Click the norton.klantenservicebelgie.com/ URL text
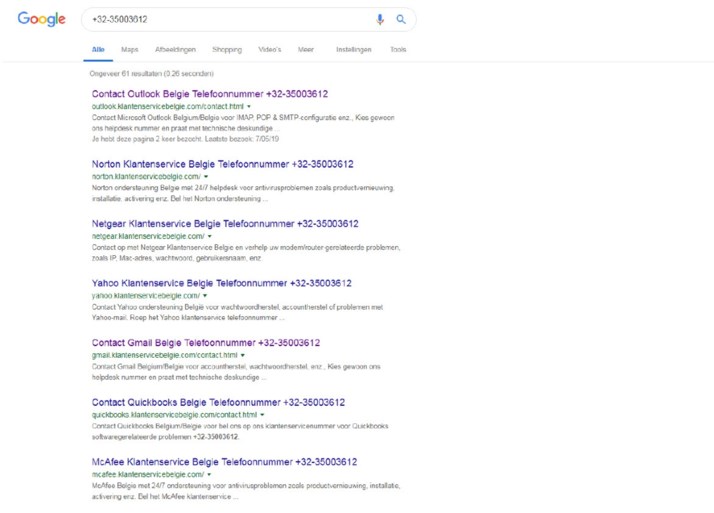Screen dimensions: 714x513 [146, 177]
